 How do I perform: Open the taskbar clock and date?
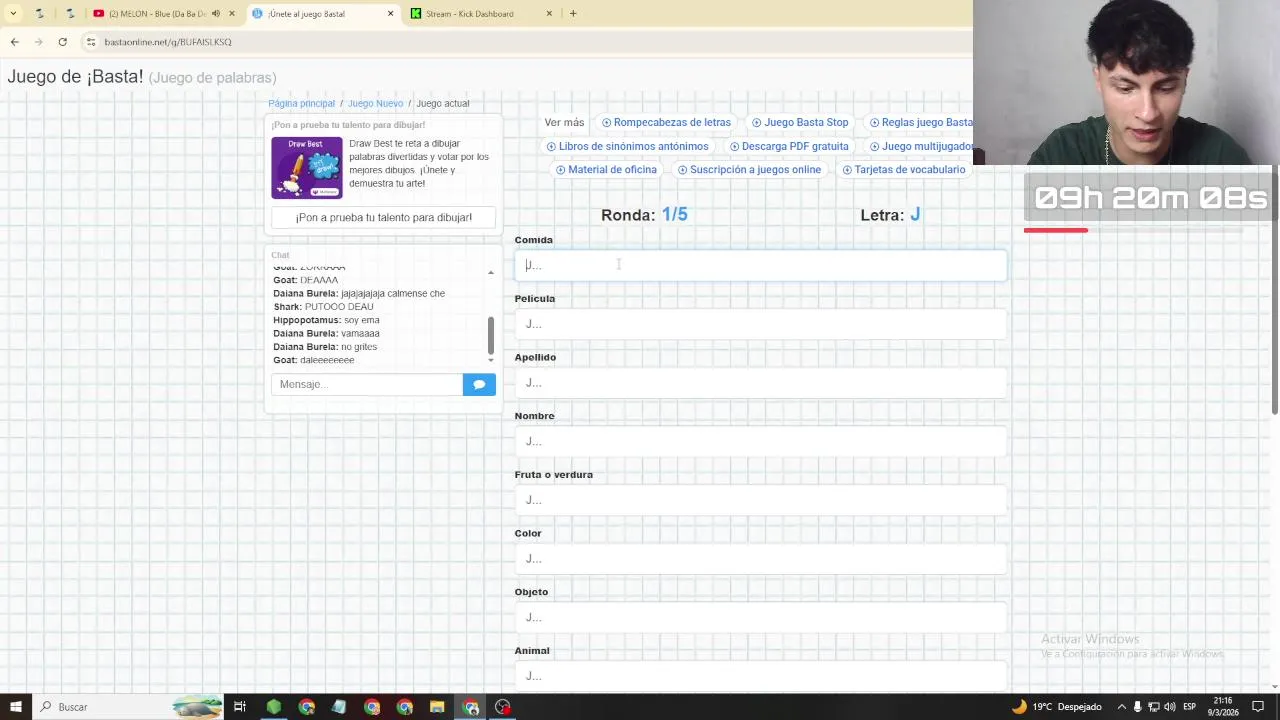[x=1223, y=707]
